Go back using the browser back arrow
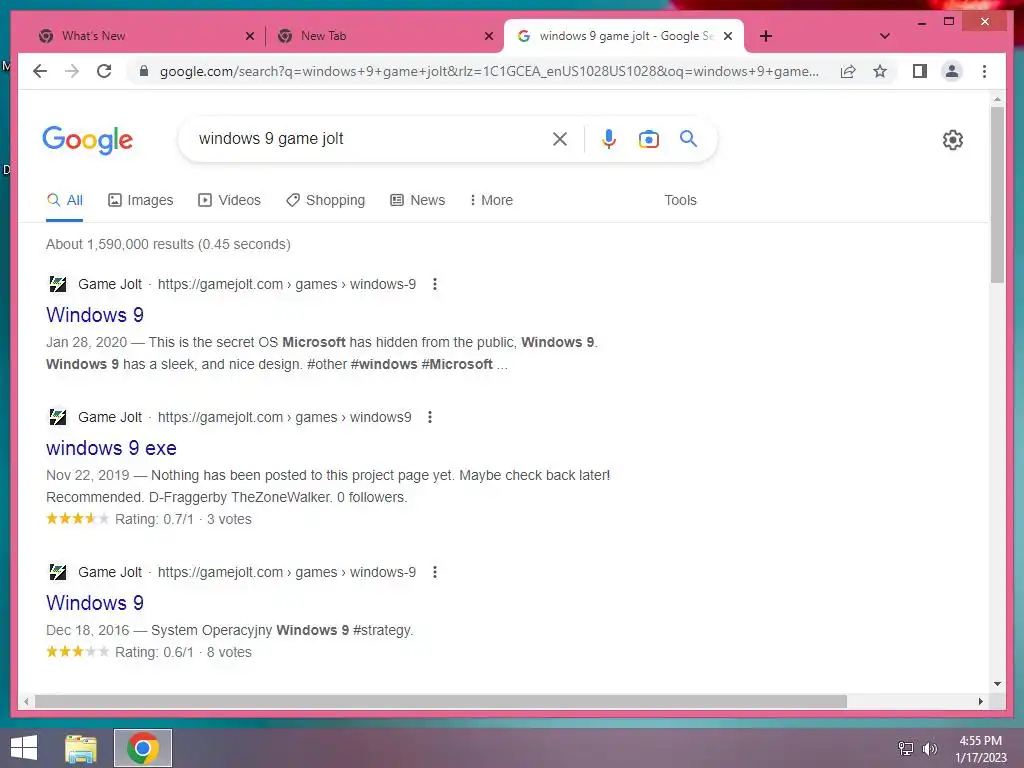This screenshot has width=1024, height=768. 40,71
